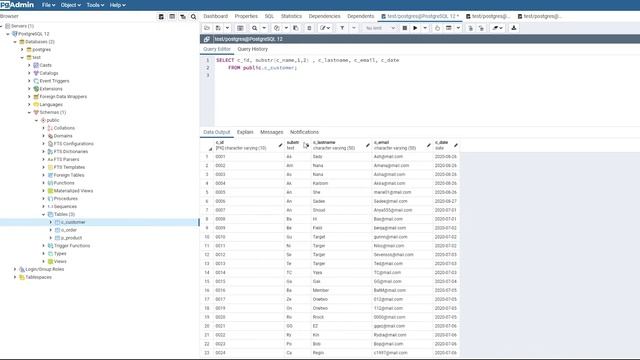Click the Paste rows toolbar icon

point(296,28)
